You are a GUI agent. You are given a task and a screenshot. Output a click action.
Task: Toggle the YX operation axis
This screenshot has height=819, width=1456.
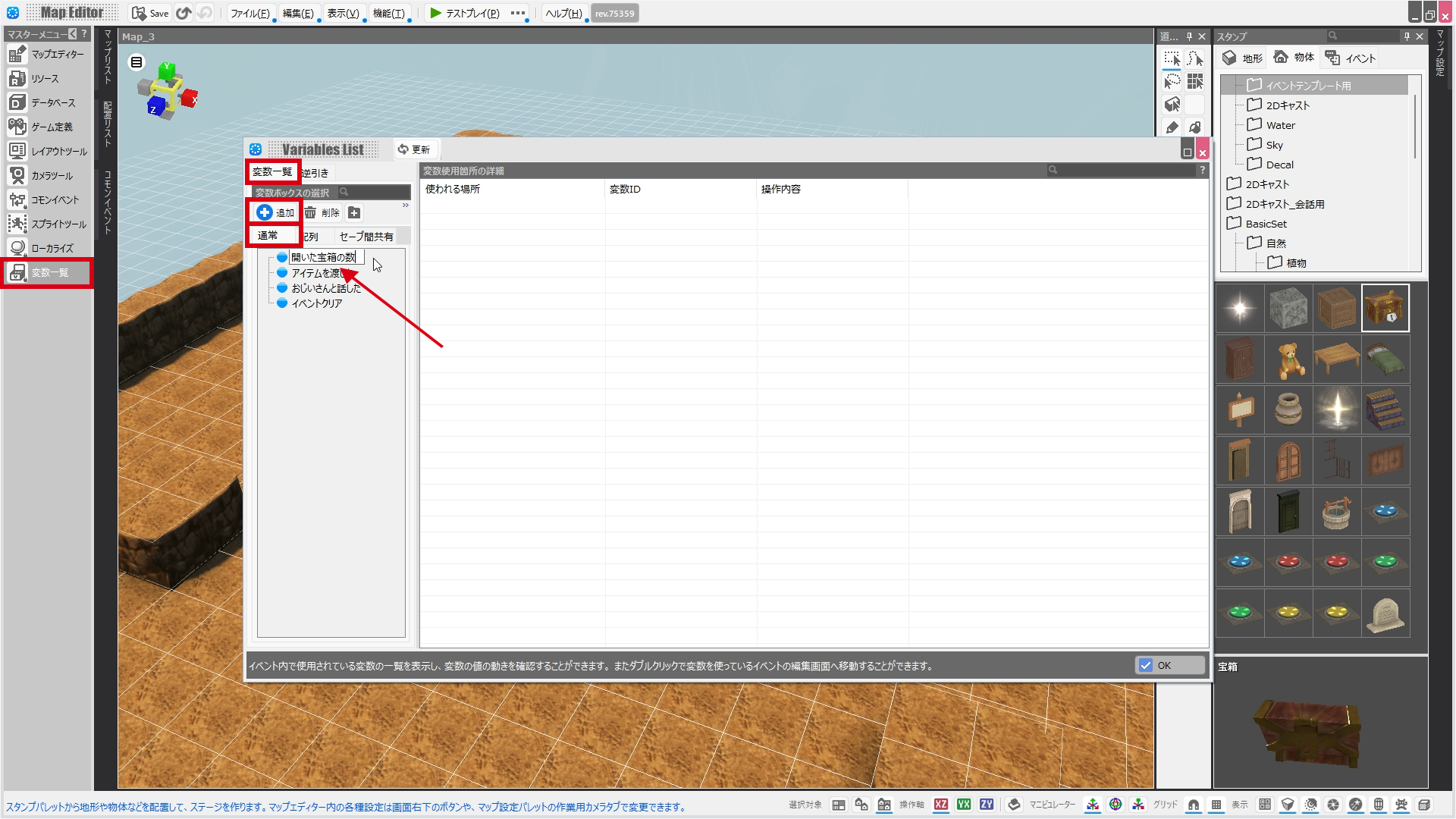(964, 805)
